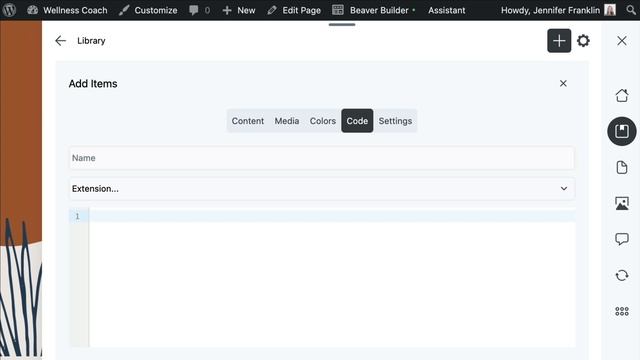Open the WordPress logo menu
Image resolution: width=640 pixels, height=360 pixels.
coord(9,10)
